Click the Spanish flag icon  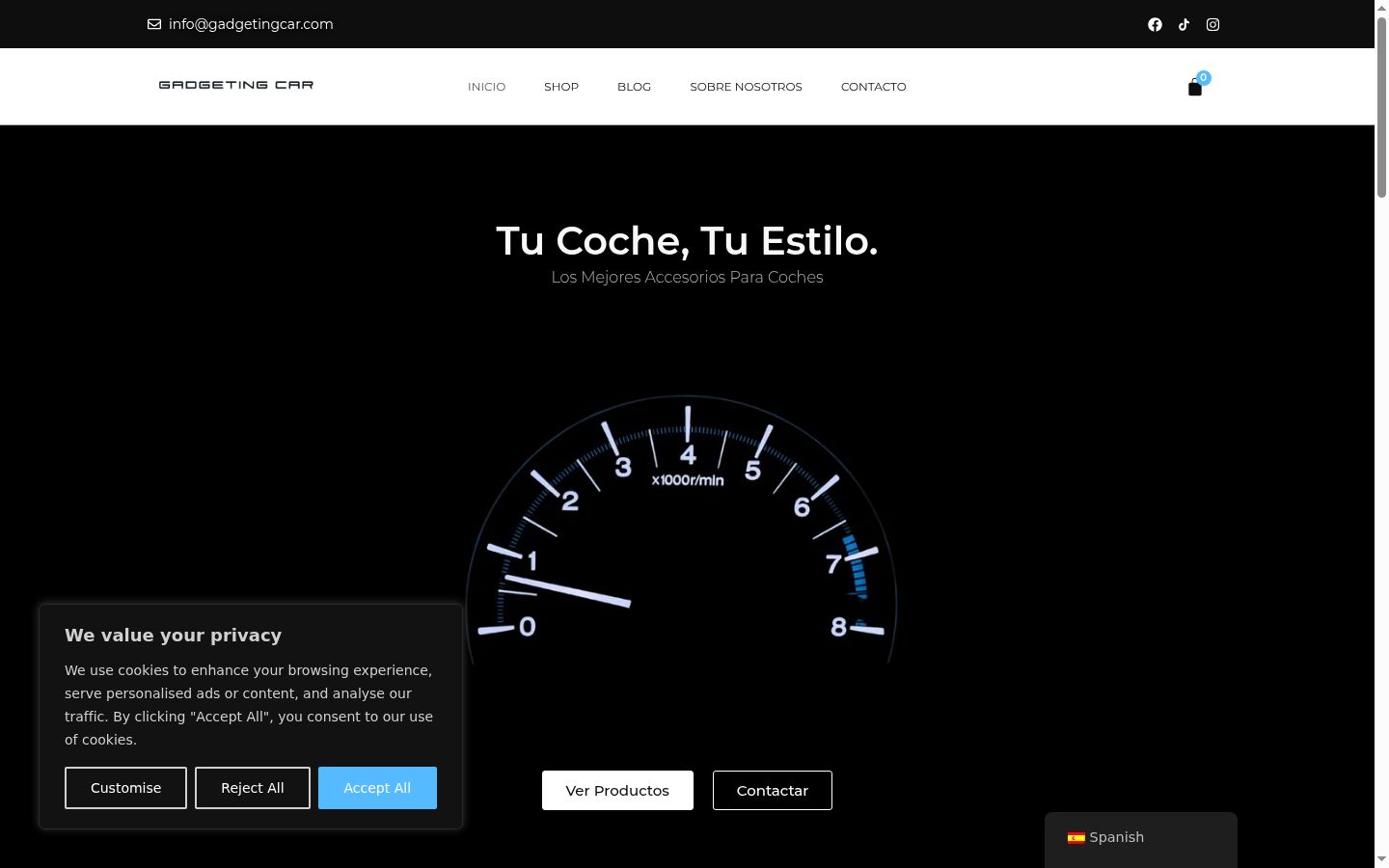pyautogui.click(x=1076, y=838)
